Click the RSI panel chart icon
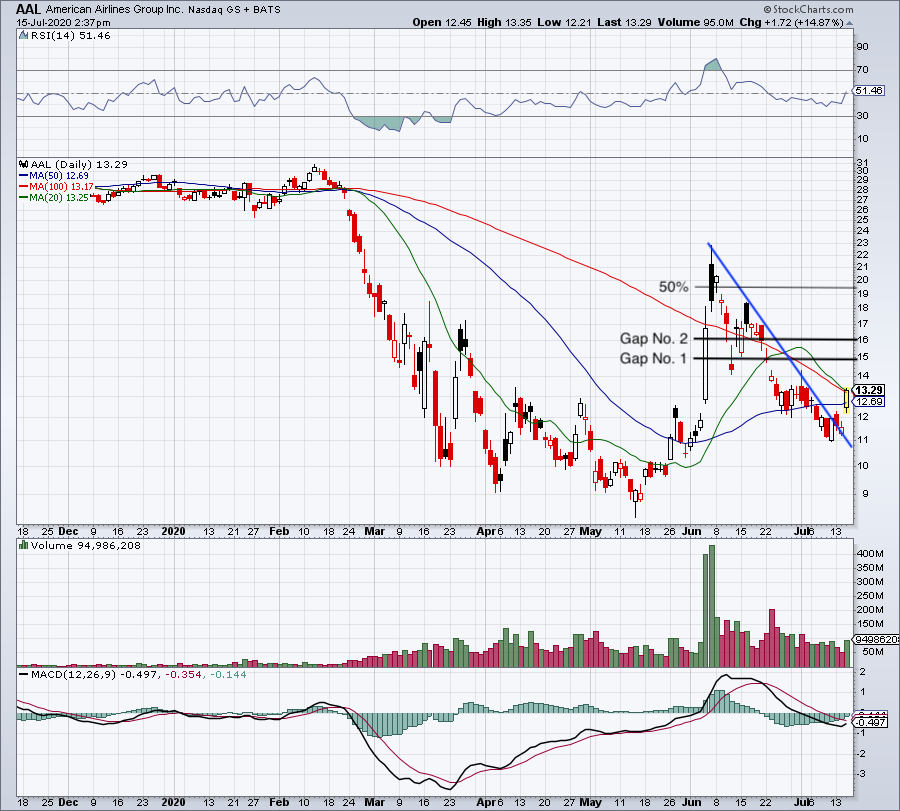This screenshot has height=811, width=900. click(x=24, y=36)
